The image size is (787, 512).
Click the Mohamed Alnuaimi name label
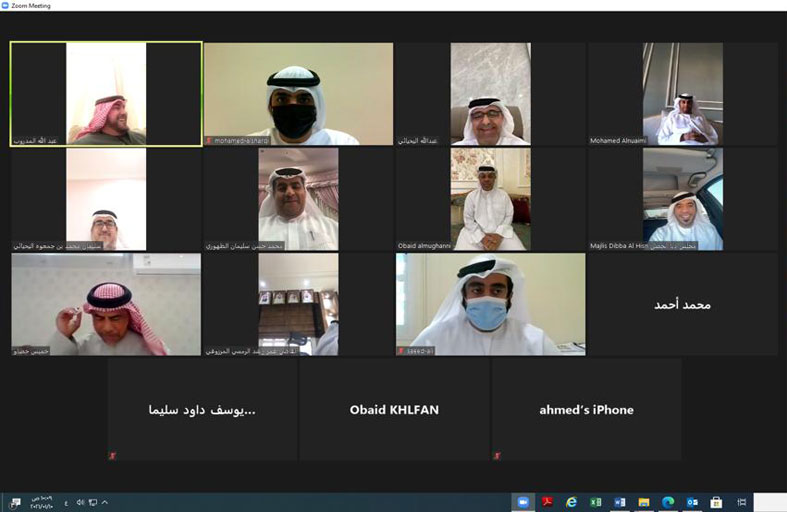[x=618, y=141]
